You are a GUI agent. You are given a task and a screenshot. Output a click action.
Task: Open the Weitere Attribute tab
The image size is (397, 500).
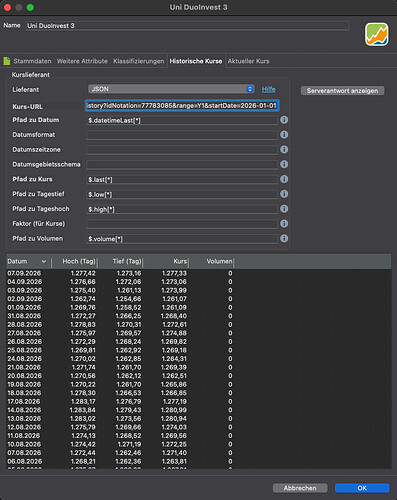pyautogui.click(x=82, y=61)
